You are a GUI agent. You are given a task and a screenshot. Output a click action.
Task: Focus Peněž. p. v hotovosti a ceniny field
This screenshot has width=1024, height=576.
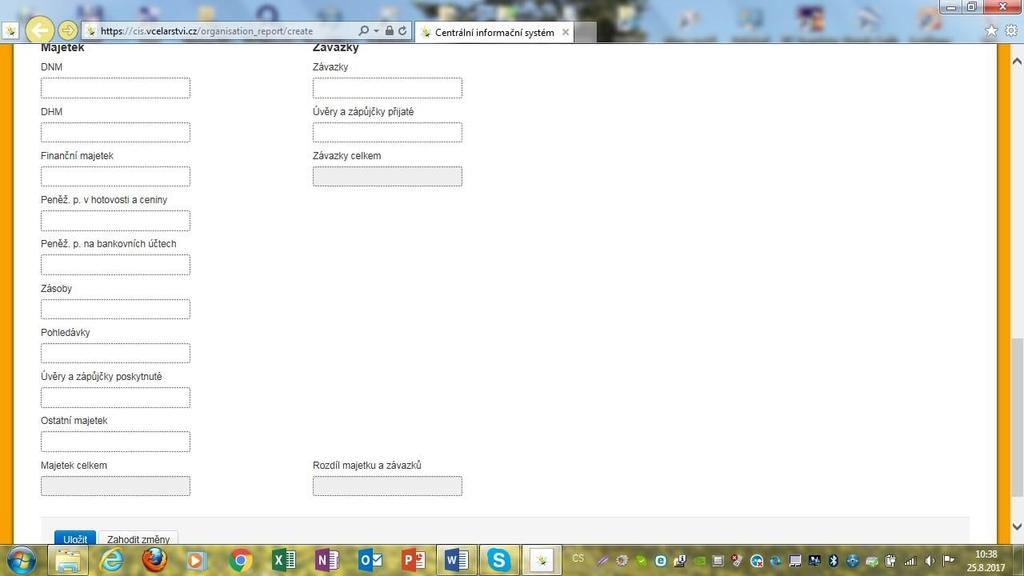116,221
